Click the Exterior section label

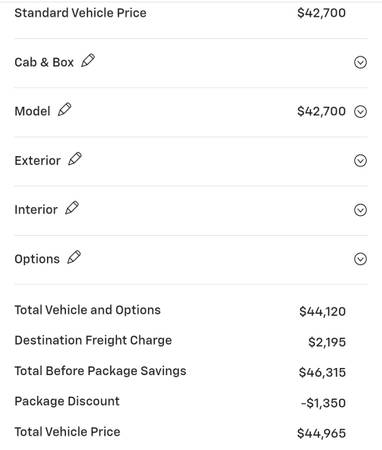[x=38, y=161]
